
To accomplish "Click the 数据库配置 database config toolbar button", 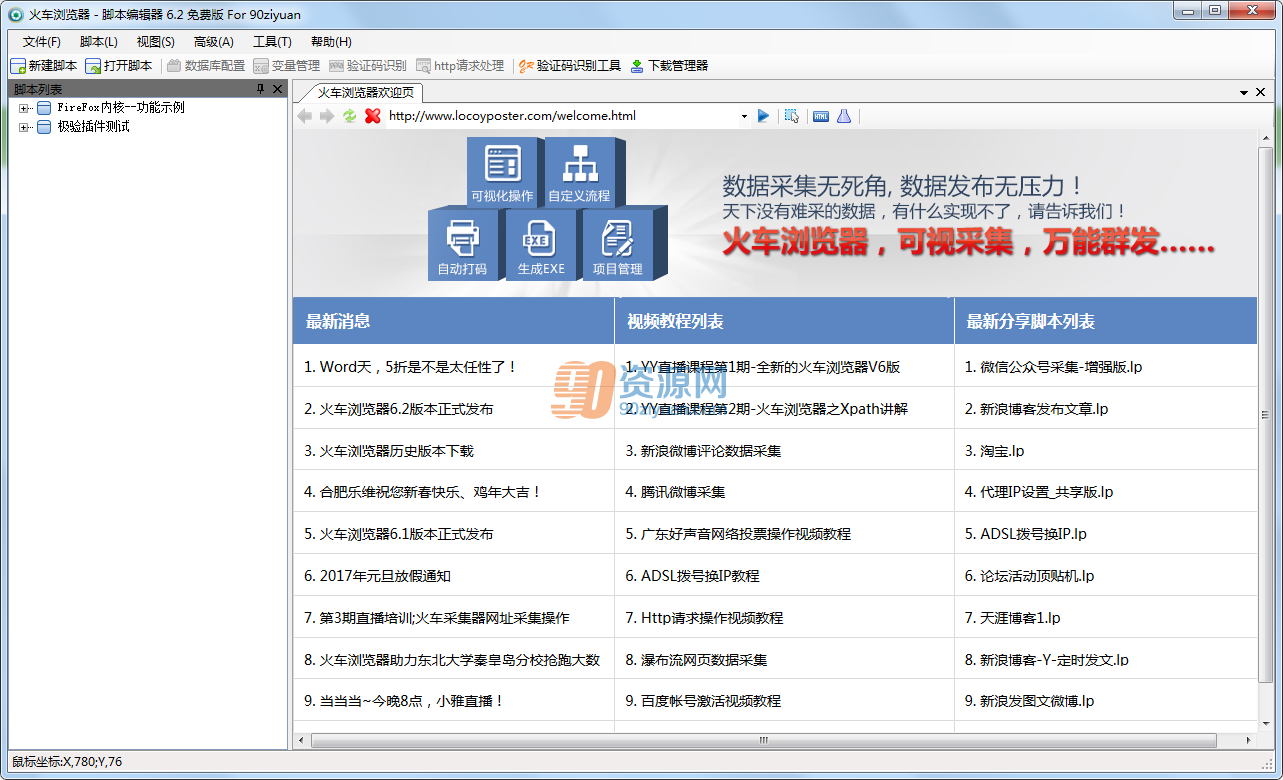I will pyautogui.click(x=206, y=66).
